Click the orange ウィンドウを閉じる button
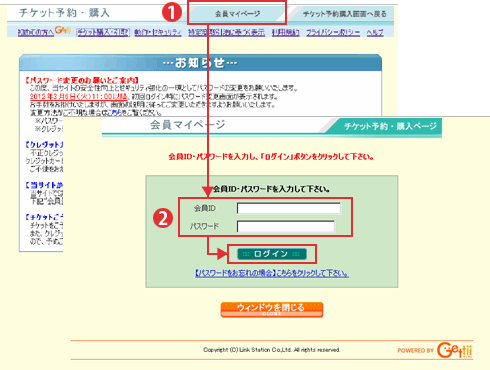 pos(272,310)
